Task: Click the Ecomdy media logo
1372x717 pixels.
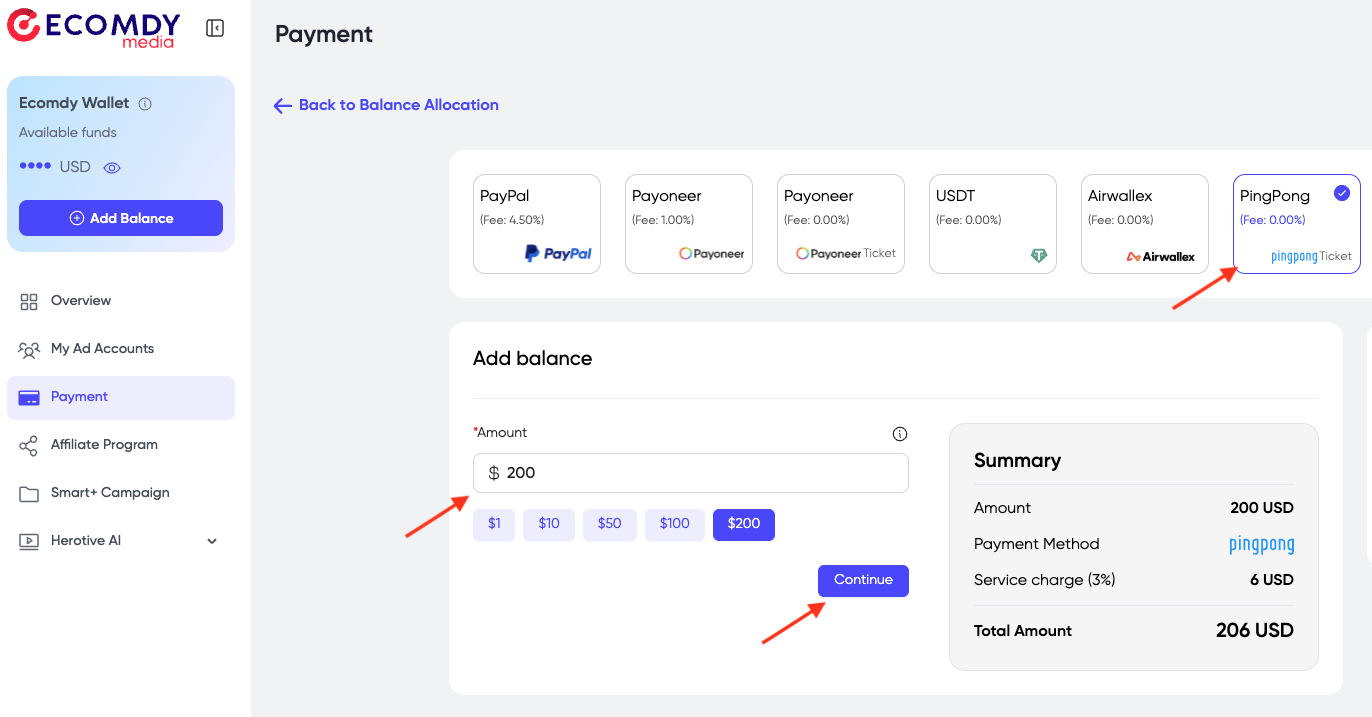Action: coord(94,28)
